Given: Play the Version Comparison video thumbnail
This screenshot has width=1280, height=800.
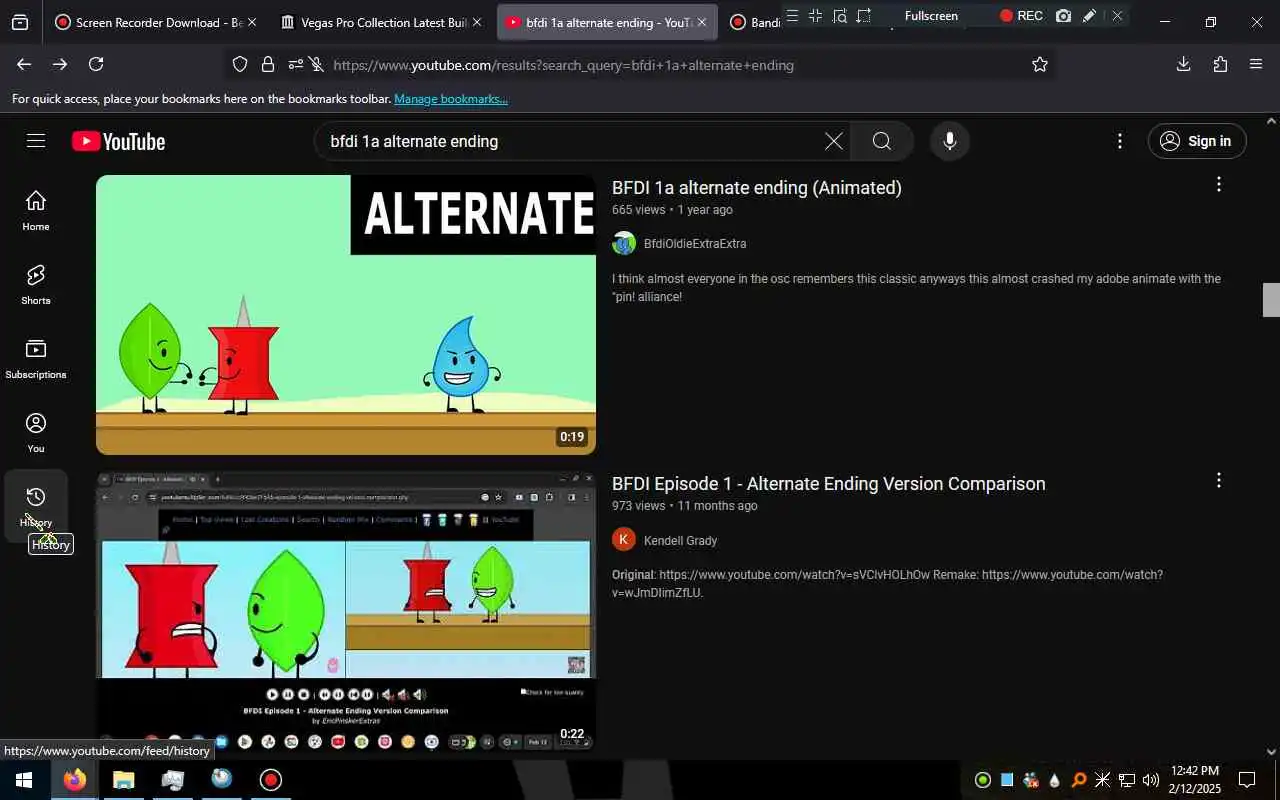Looking at the screenshot, I should click(346, 611).
